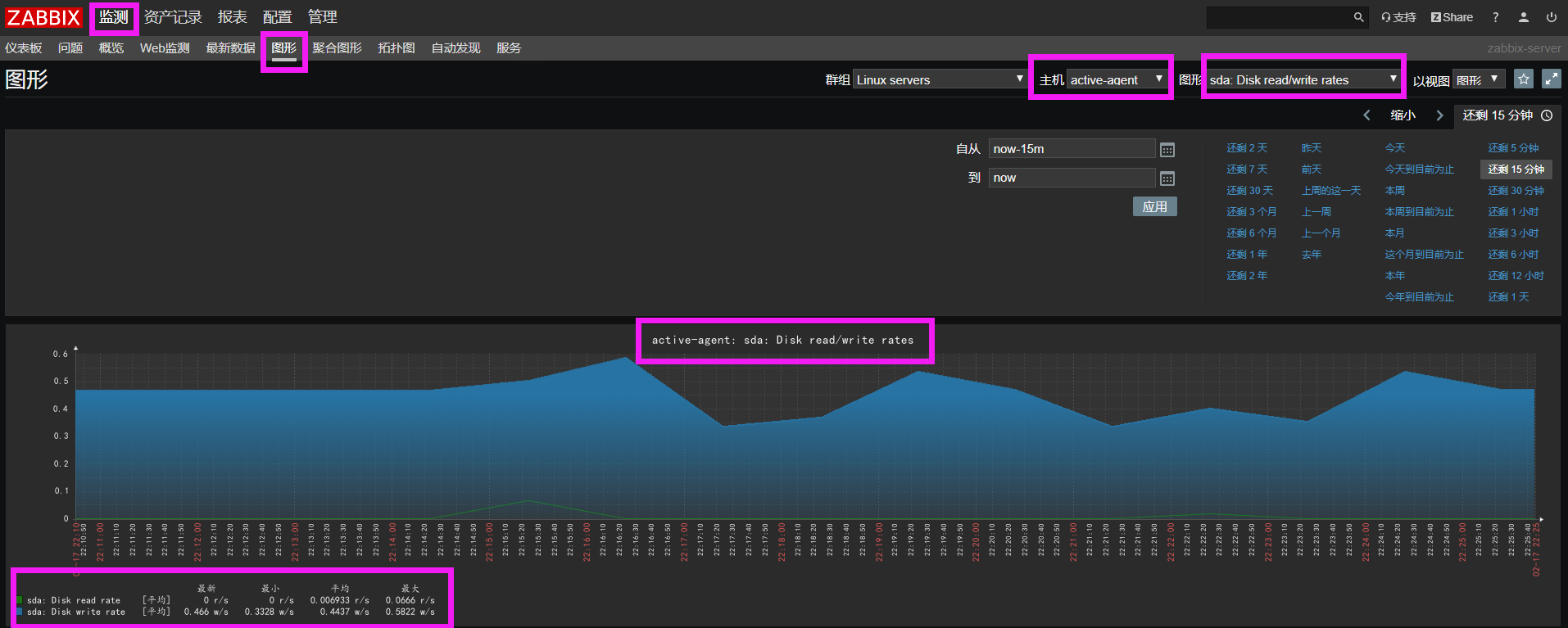
Task: Select the 还剩 3 个月 time range
Action: click(1252, 212)
